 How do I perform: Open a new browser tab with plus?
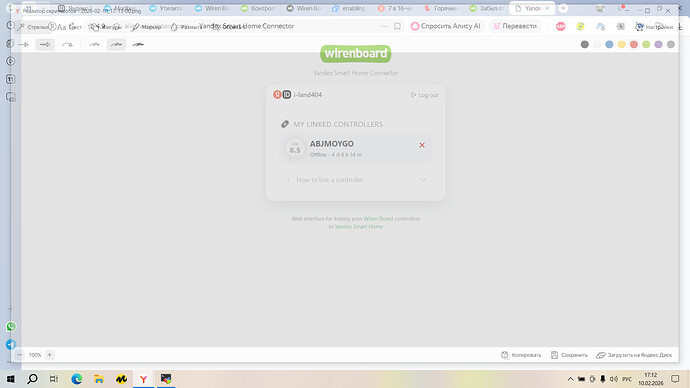coord(563,8)
